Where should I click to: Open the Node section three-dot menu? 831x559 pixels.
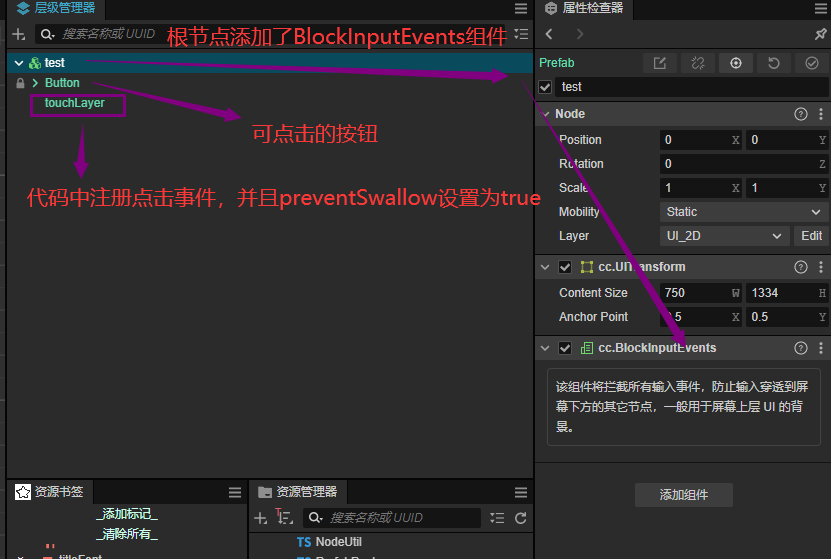pos(821,114)
